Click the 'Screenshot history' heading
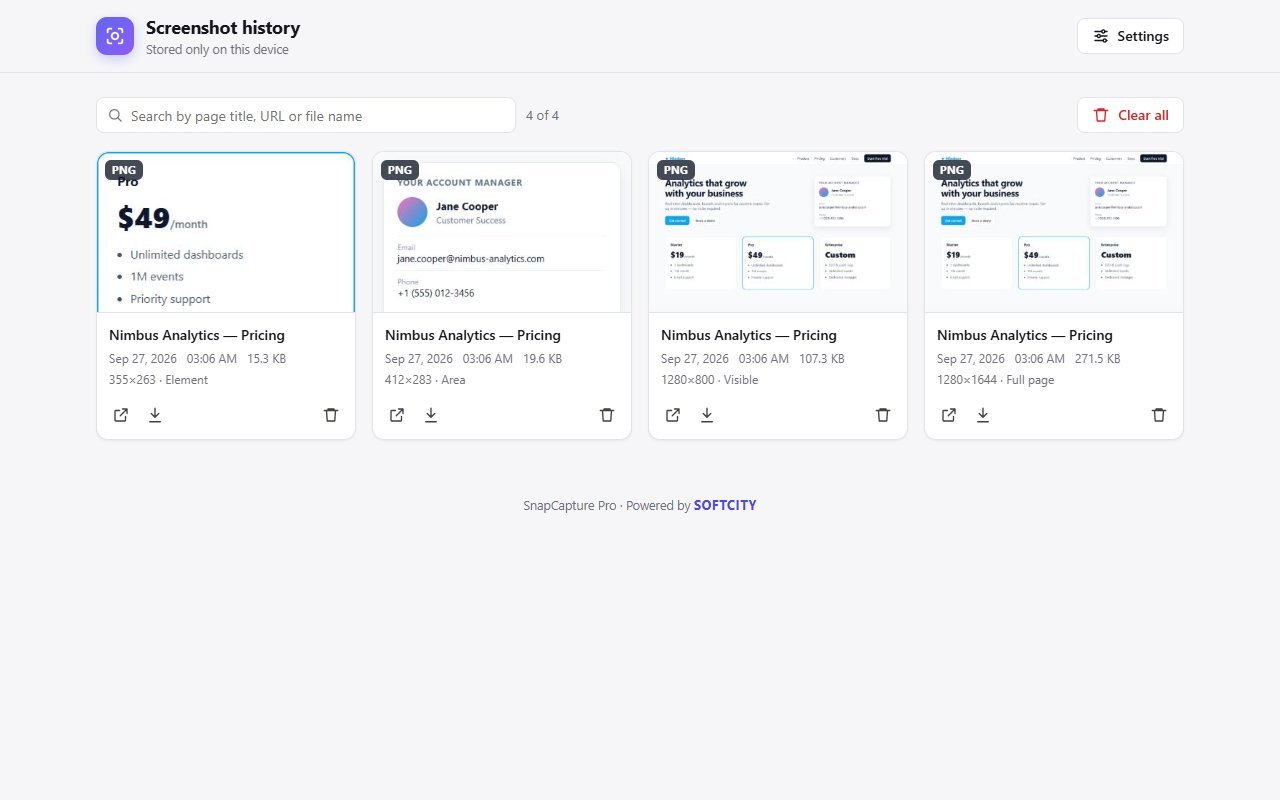This screenshot has height=800, width=1280. coord(223,28)
